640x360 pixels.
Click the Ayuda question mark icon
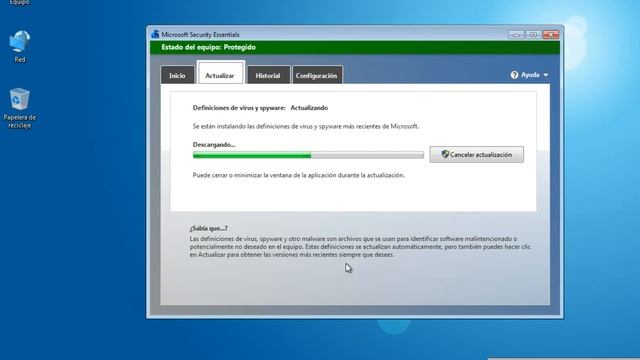514,75
